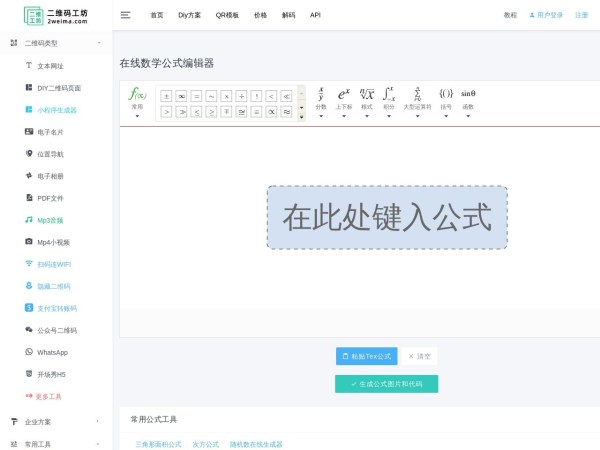Viewport: 600px width, 450px height.
Task: Click the 位置导航 location pin icon
Action: pos(29,154)
